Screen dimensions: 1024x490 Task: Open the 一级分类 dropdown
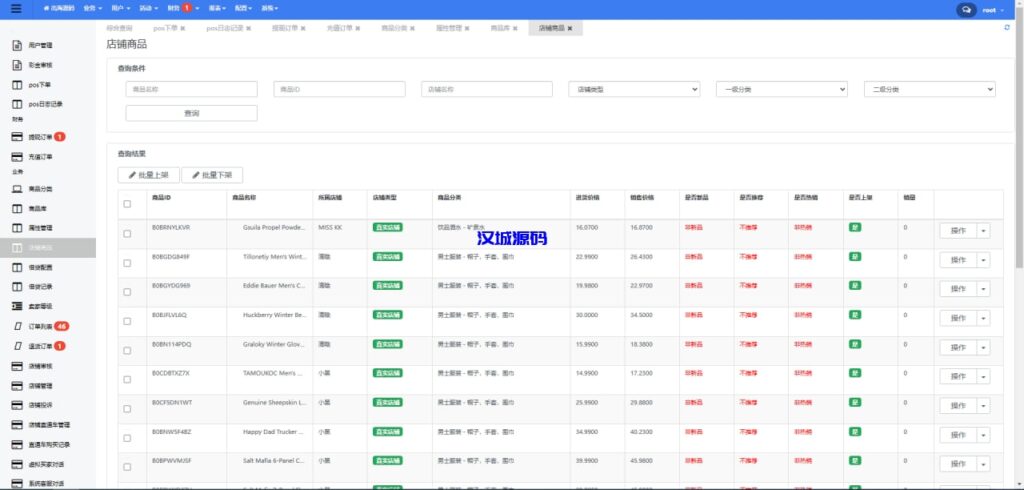(x=781, y=90)
